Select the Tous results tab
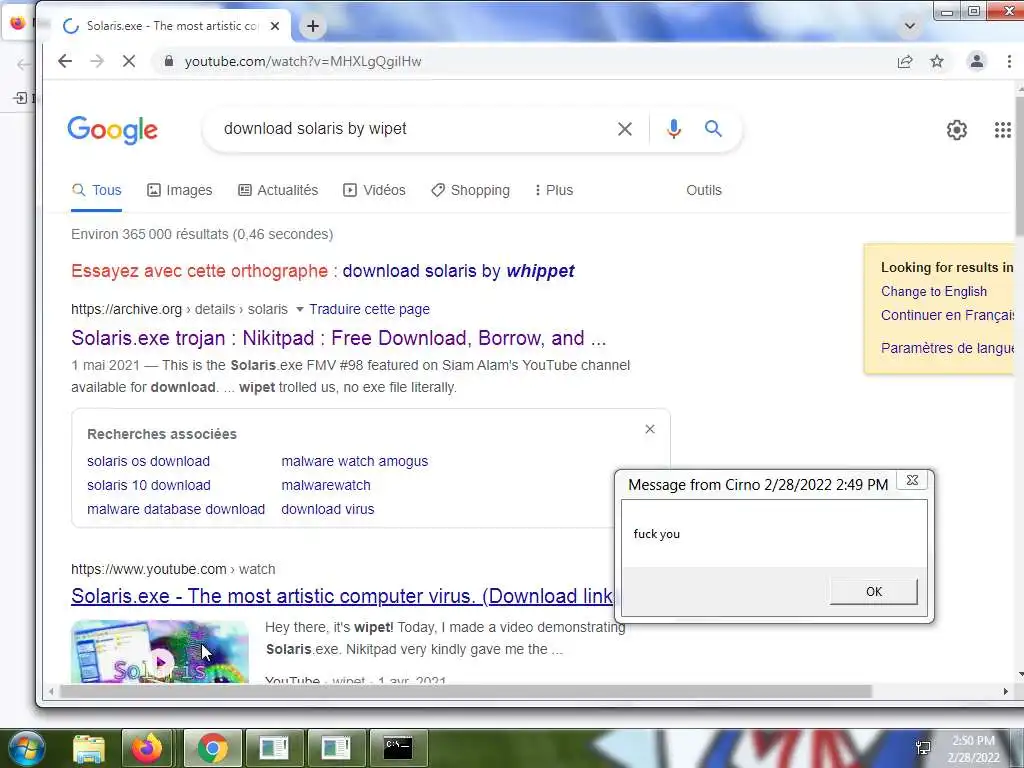Screen dimensions: 1024x768 tap(97, 190)
